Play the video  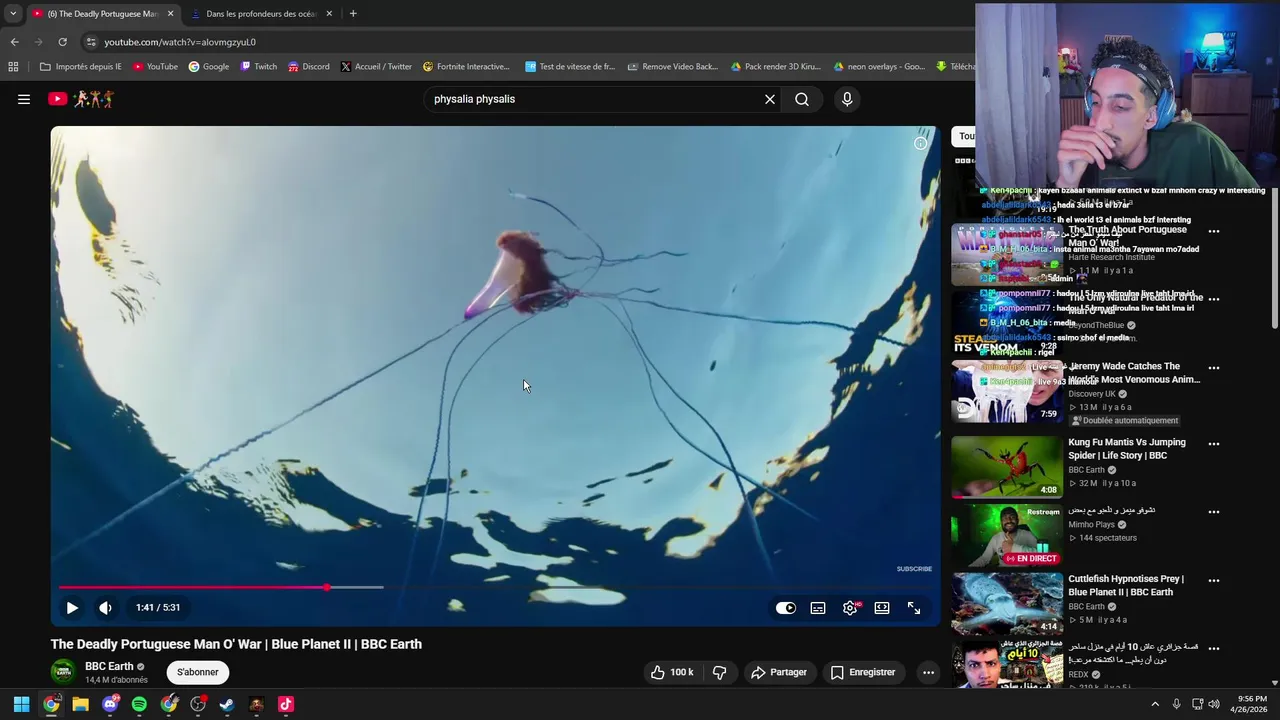tap(72, 607)
